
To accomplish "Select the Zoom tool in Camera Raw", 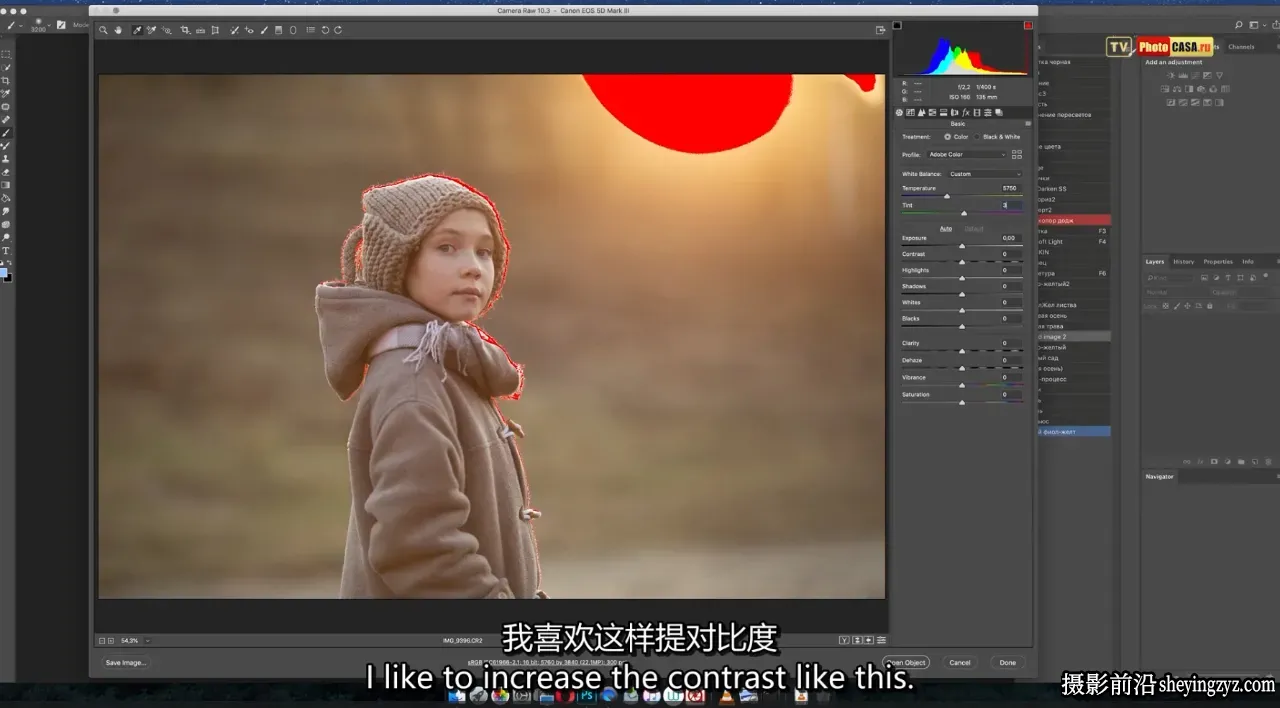I will point(103,30).
